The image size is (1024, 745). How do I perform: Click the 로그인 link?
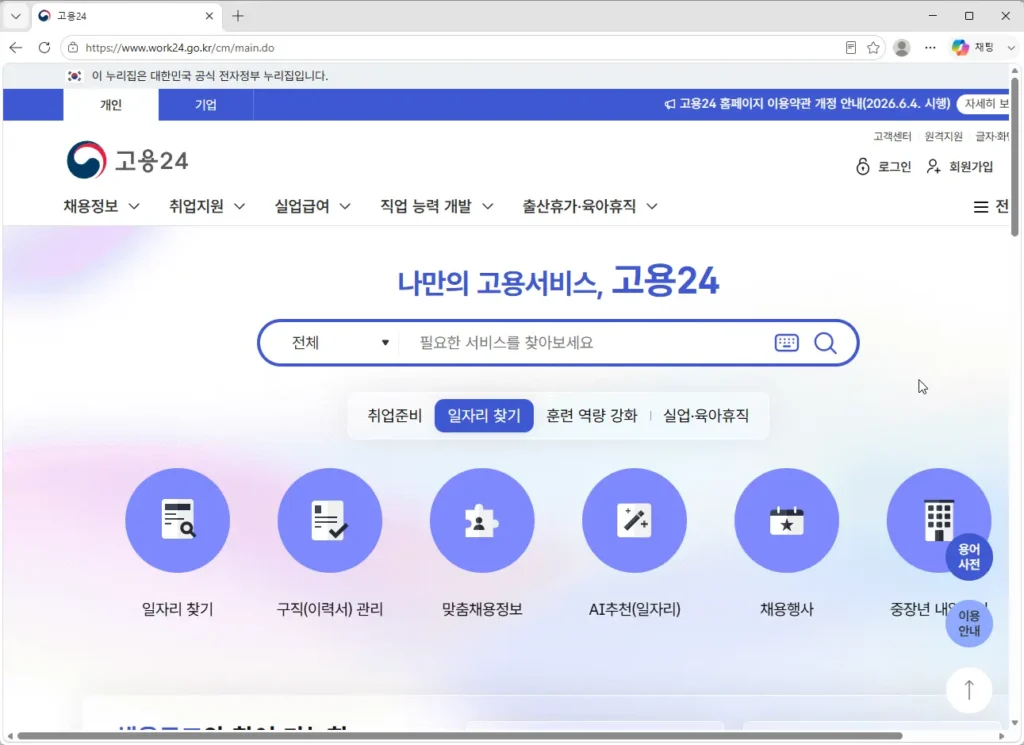point(884,166)
